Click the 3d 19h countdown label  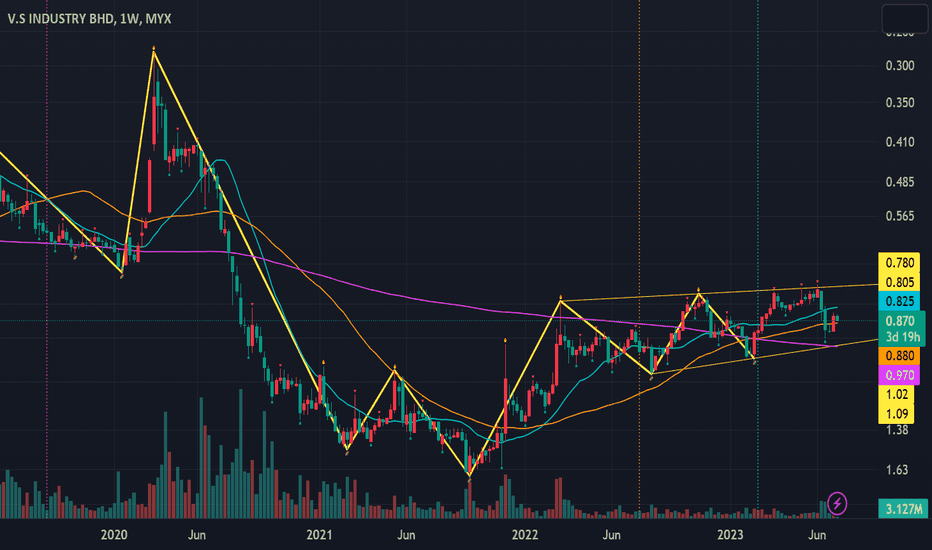point(901,337)
